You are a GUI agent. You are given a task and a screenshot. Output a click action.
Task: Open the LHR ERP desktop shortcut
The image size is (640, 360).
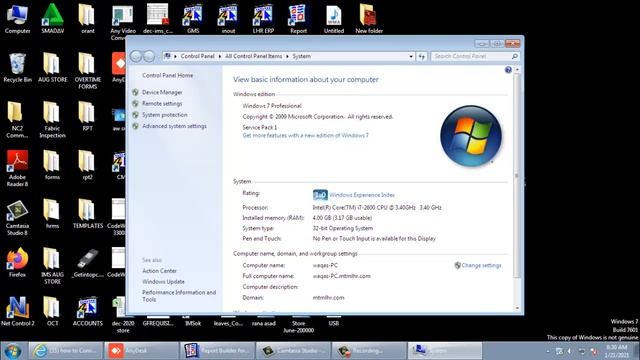coord(263,18)
